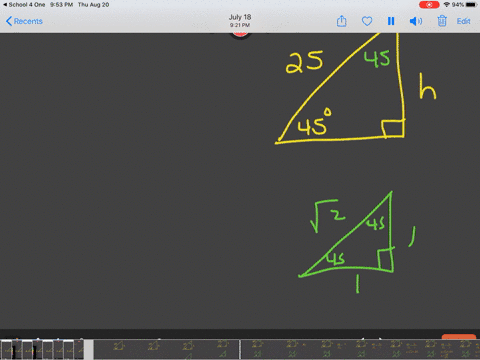Screen dimensions: 480x360
Task: Delete the video using the trash icon
Action: 442,21
